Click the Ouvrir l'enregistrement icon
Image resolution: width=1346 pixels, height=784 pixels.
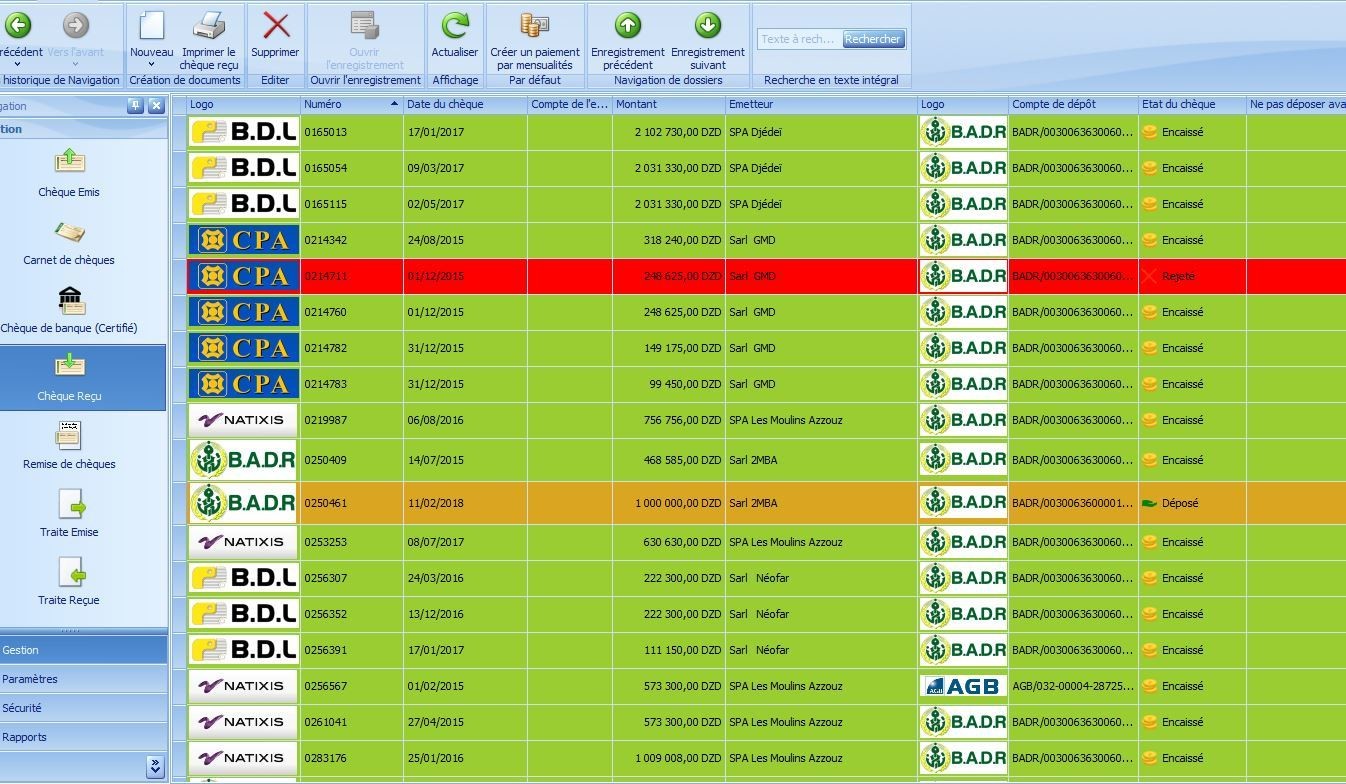click(x=364, y=26)
